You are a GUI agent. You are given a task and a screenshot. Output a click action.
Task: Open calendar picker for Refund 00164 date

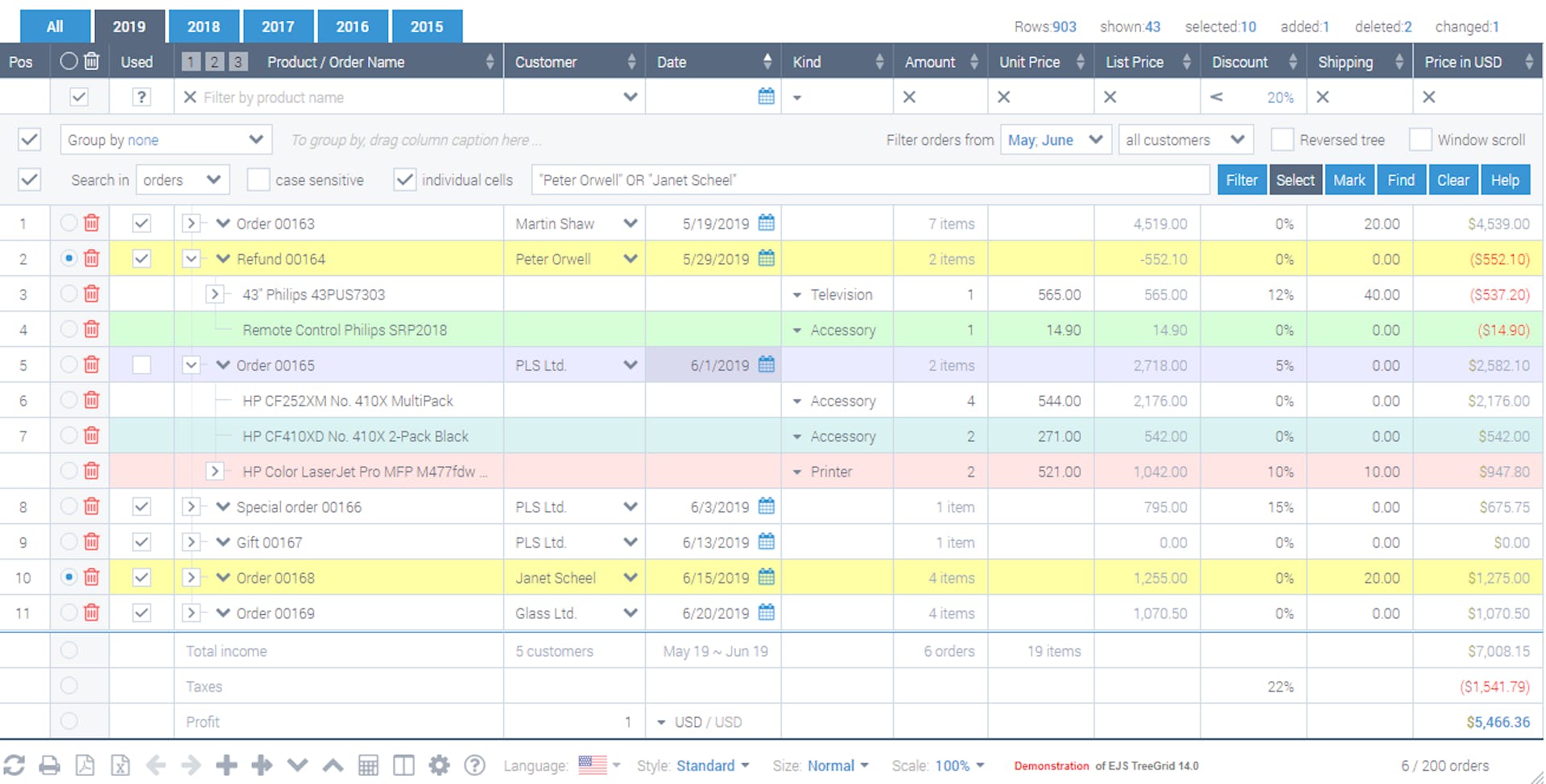tap(767, 258)
